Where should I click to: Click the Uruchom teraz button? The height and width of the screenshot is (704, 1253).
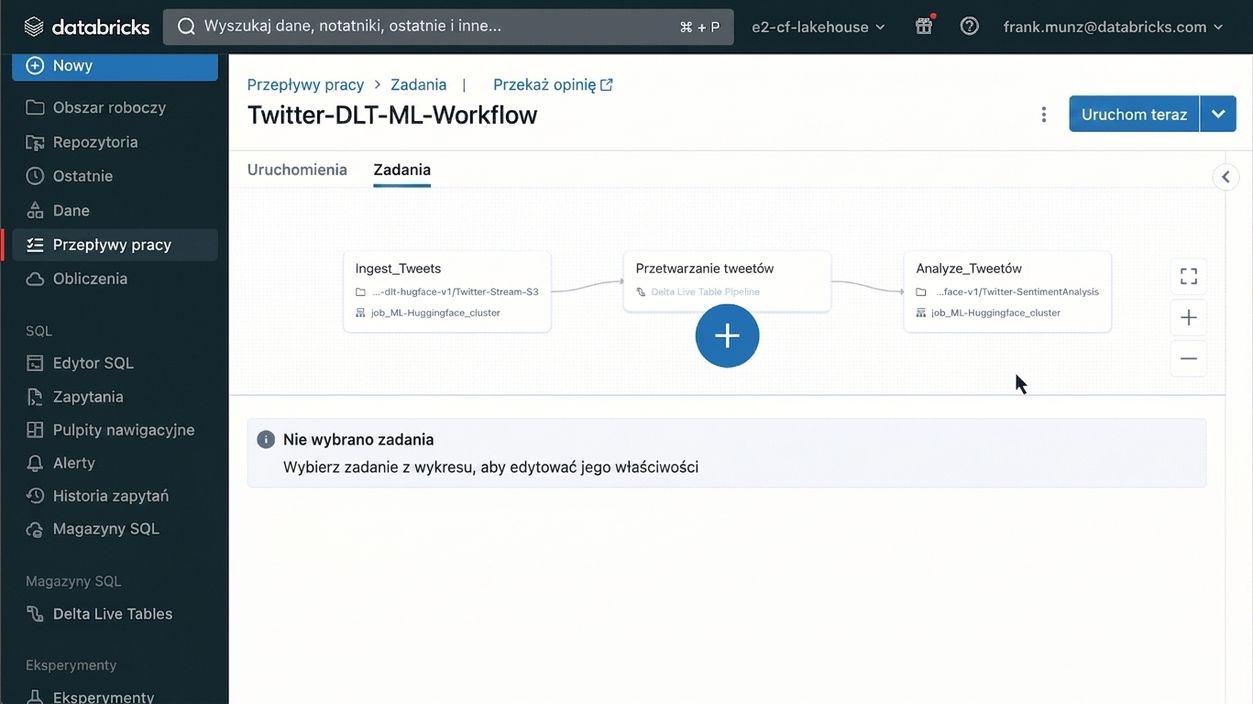(1134, 114)
